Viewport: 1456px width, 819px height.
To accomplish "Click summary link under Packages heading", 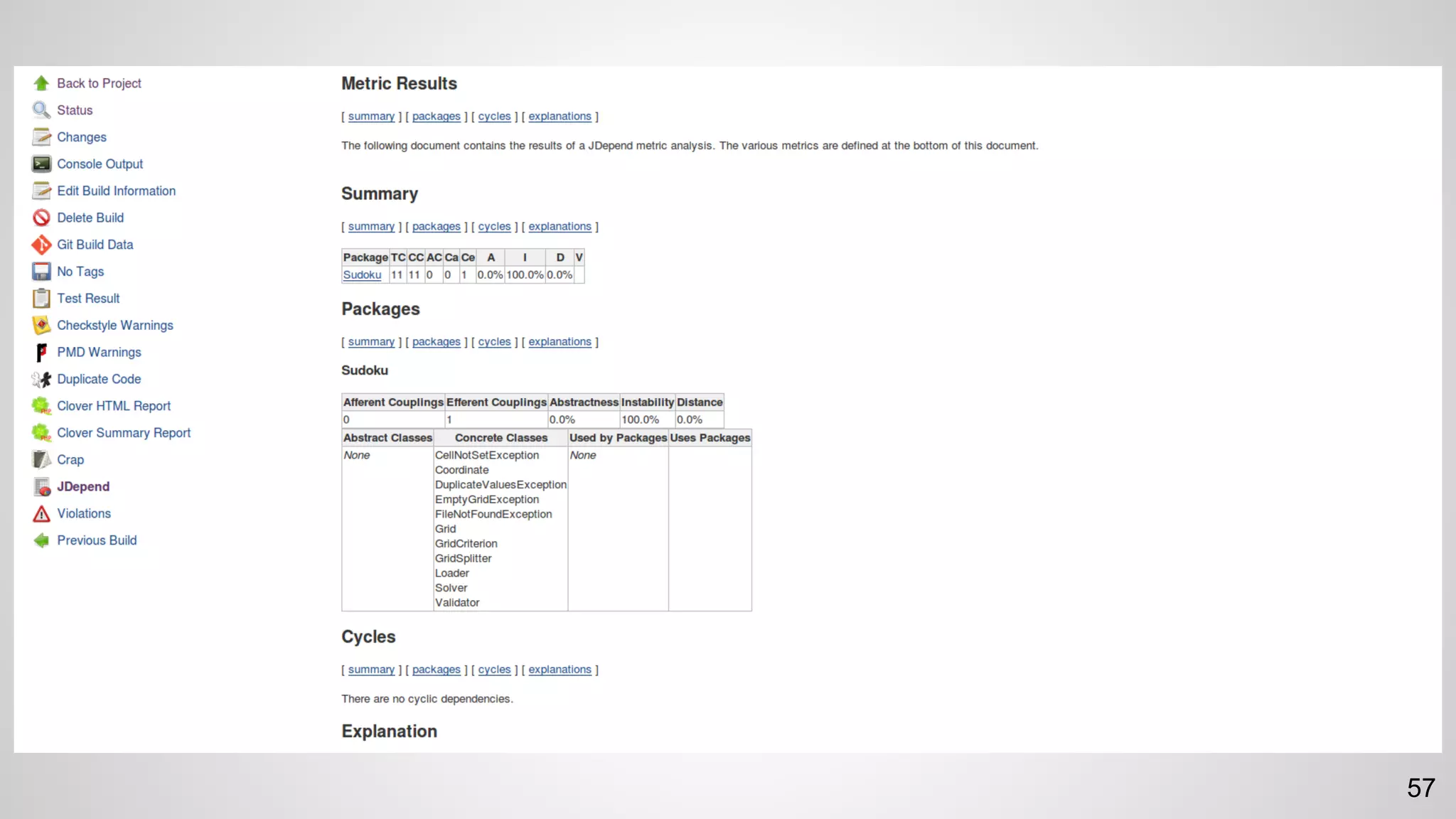I will [x=371, y=341].
